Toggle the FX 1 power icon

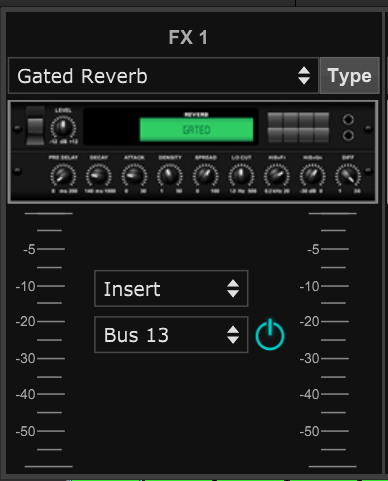click(270, 335)
